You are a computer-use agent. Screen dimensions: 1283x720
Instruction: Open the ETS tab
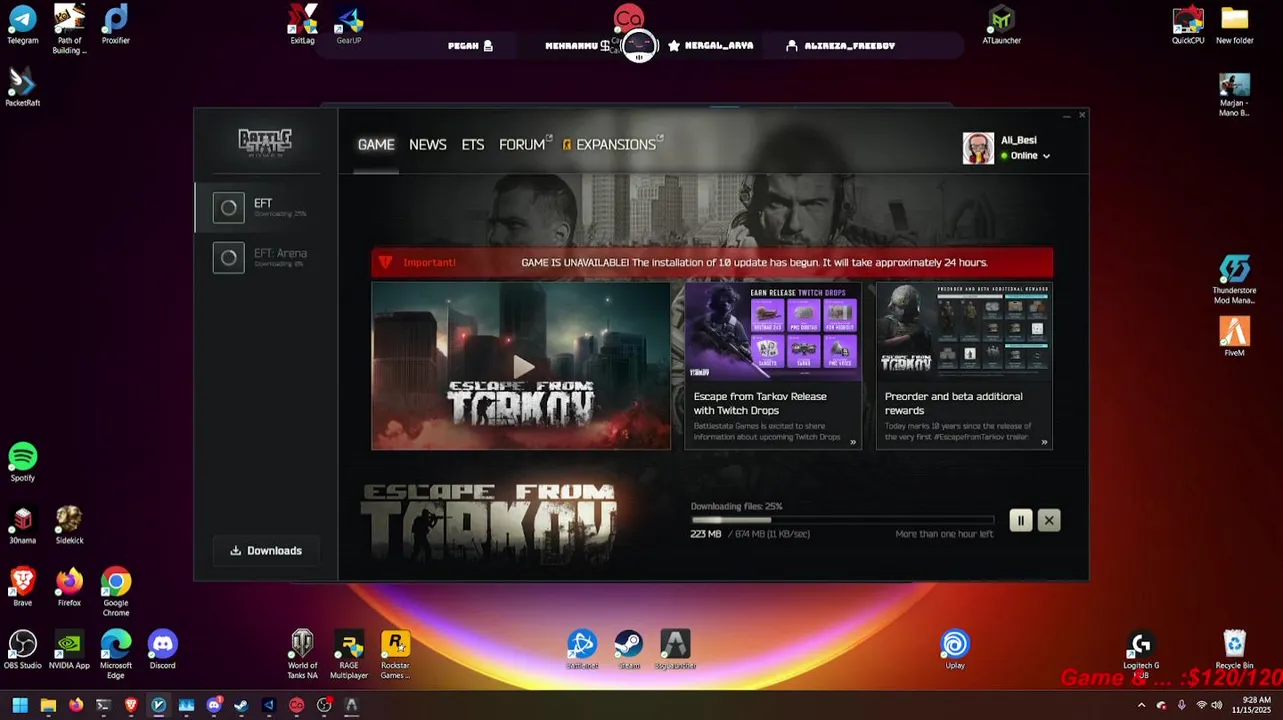pyautogui.click(x=473, y=145)
